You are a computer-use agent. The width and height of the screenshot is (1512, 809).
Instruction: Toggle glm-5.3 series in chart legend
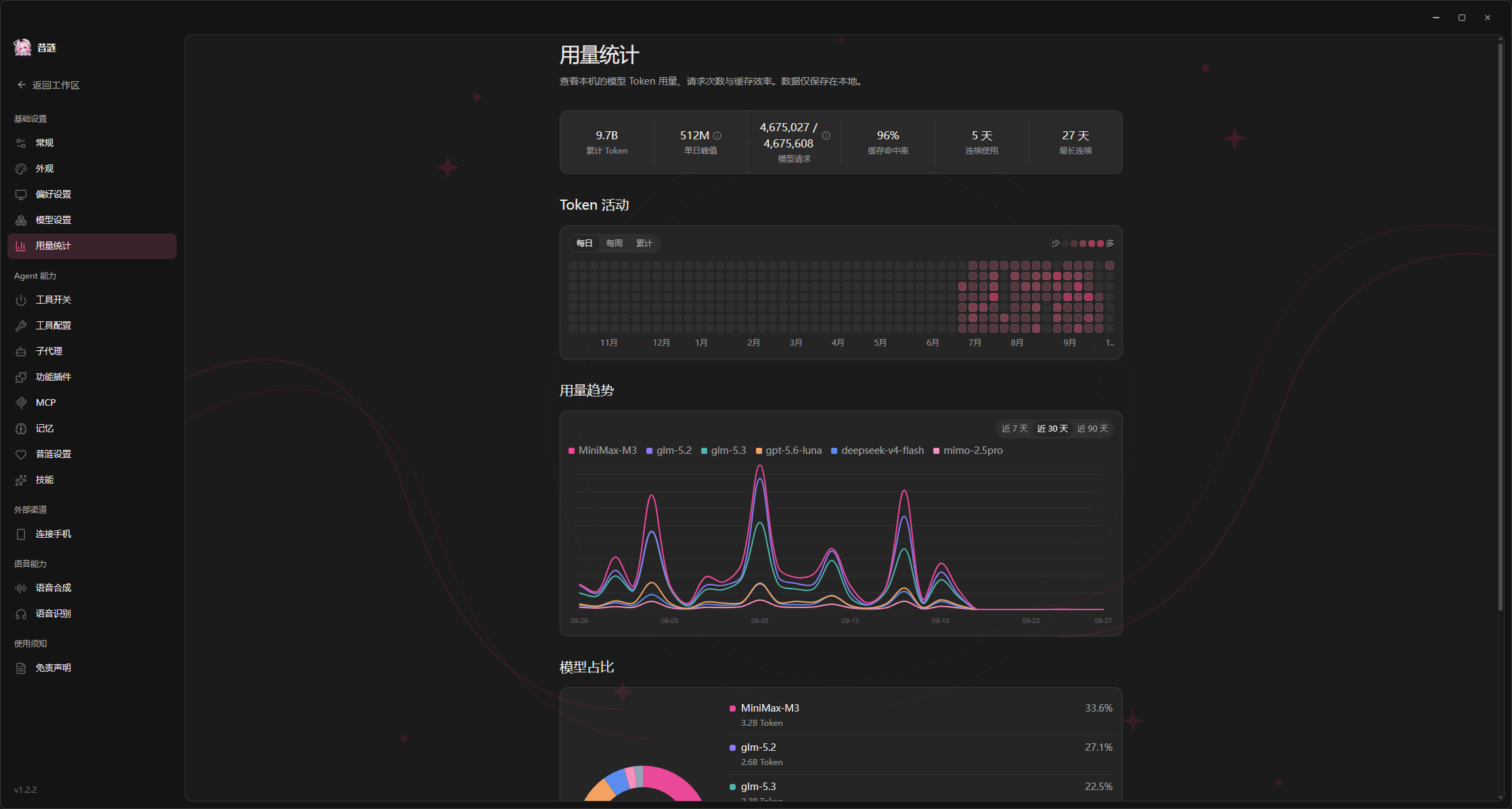(724, 450)
